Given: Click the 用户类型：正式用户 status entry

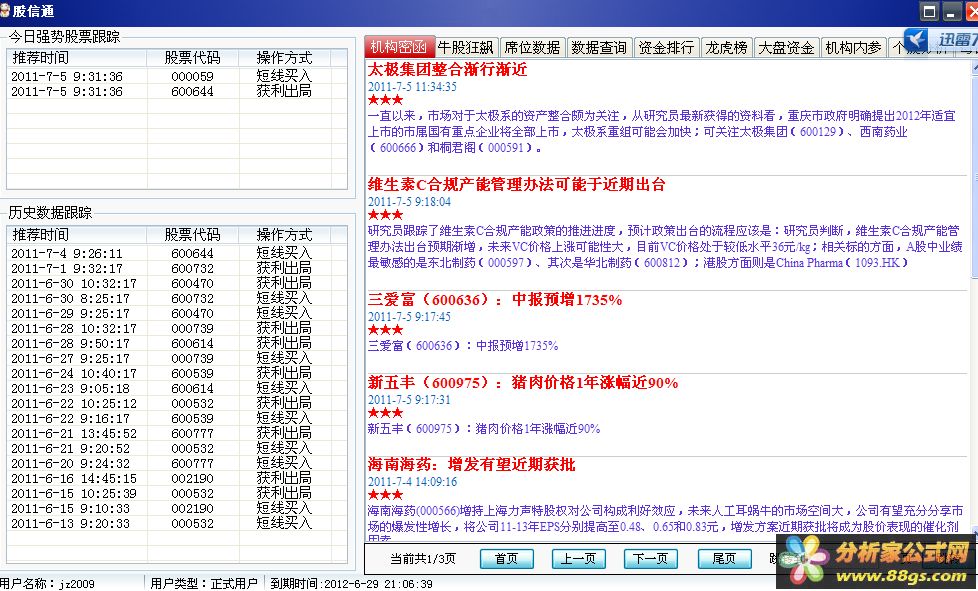Looking at the screenshot, I should coord(203,584).
